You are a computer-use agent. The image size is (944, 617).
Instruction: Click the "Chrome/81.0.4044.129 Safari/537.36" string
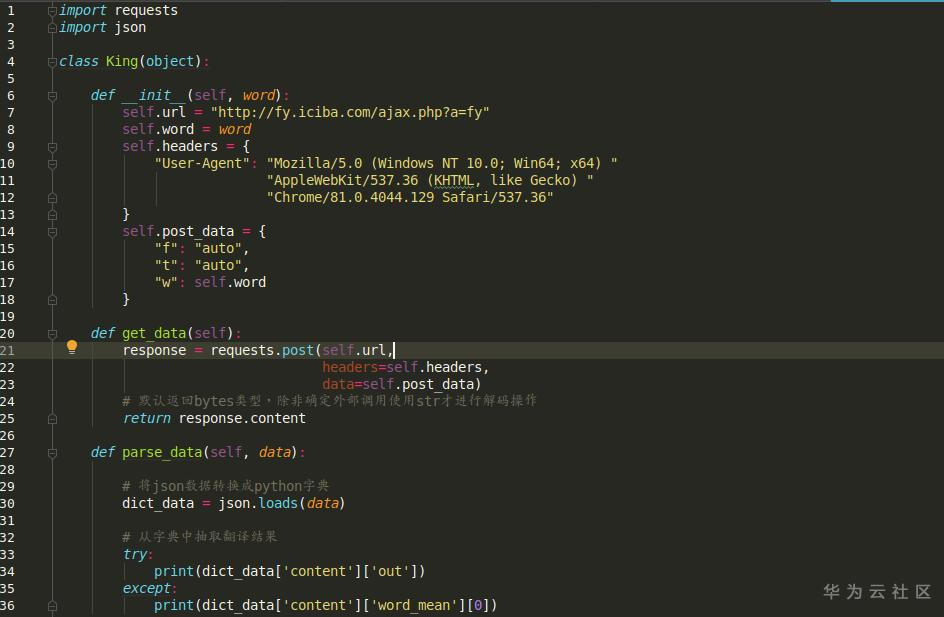coord(410,197)
